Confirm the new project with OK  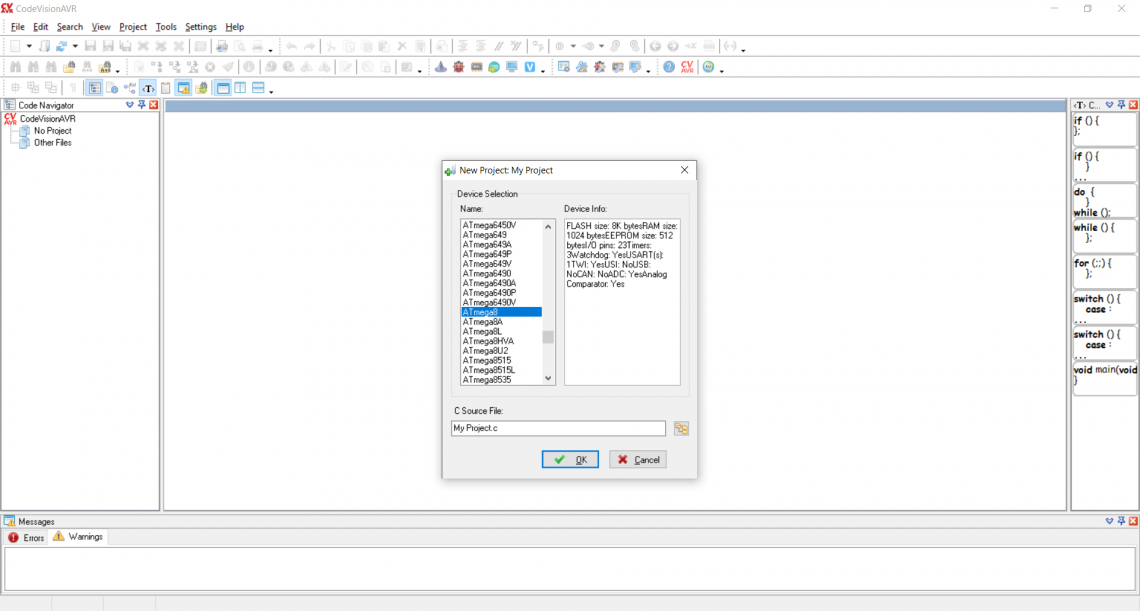(570, 460)
